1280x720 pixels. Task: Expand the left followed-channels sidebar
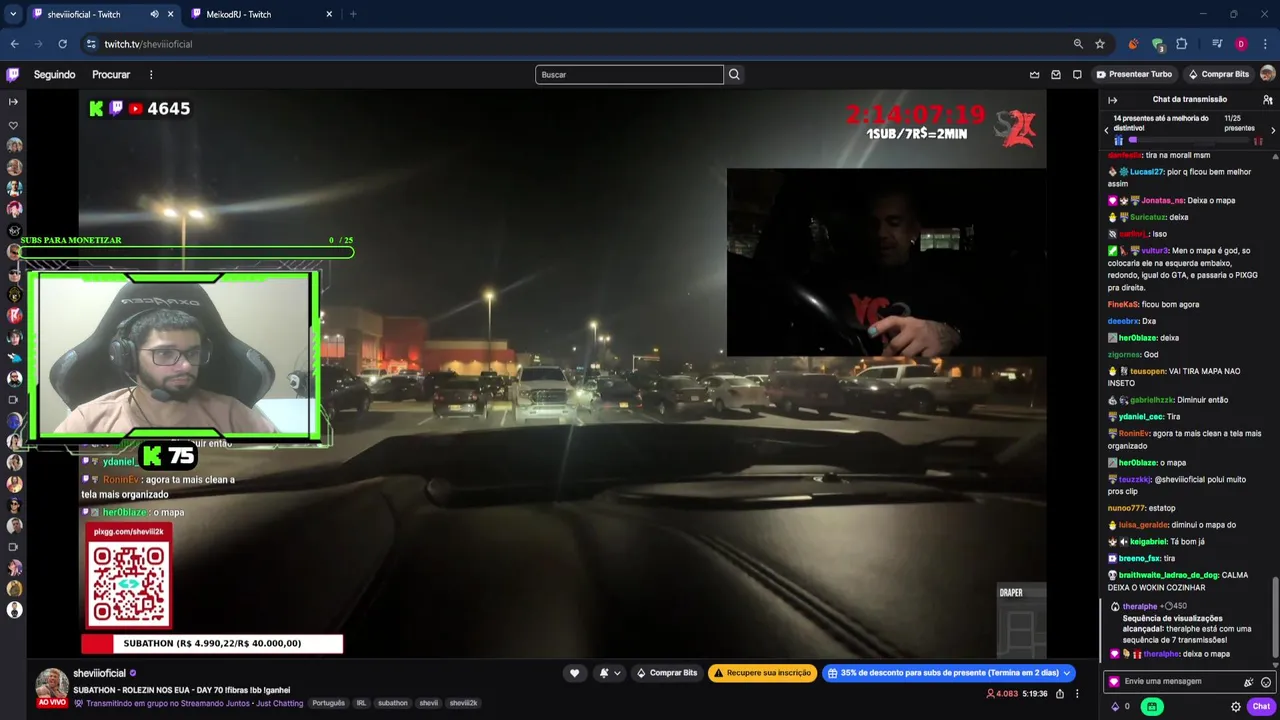[13, 101]
